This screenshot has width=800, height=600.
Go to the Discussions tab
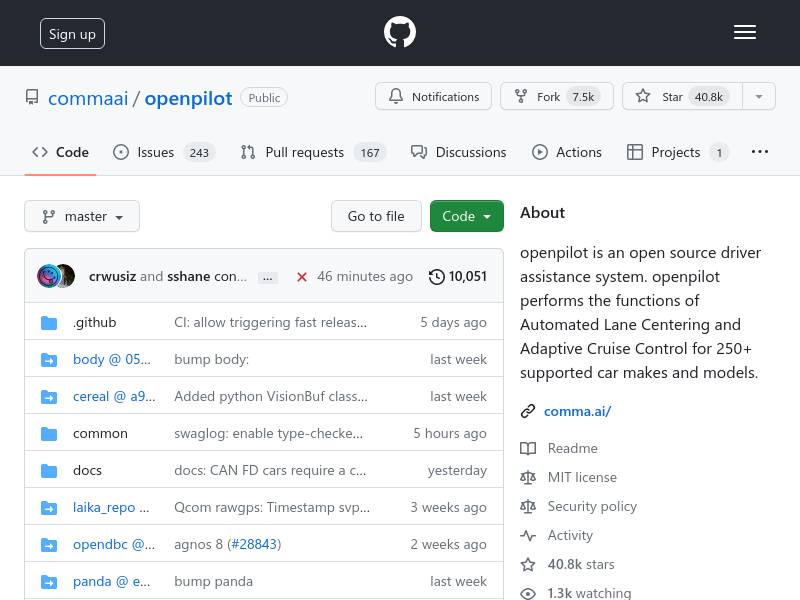tap(458, 152)
